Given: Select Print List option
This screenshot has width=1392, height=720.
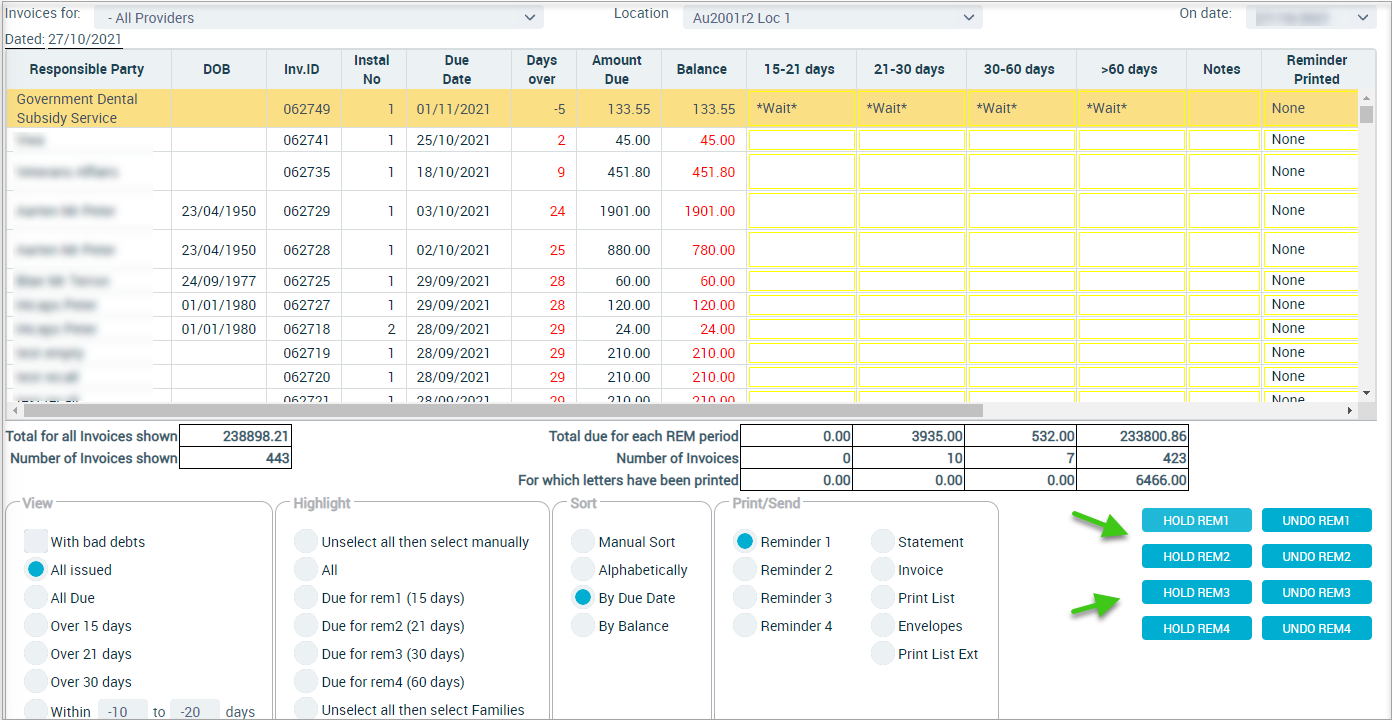Looking at the screenshot, I should (883, 598).
